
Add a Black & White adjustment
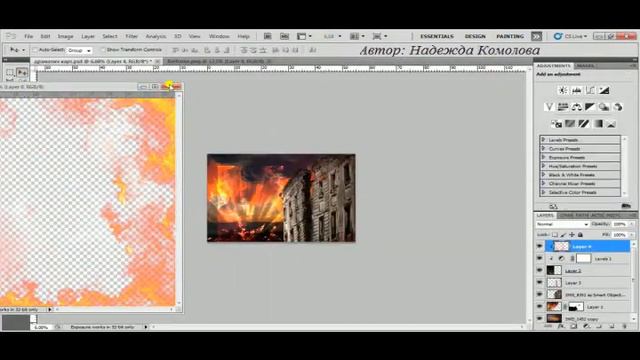pyautogui.click(x=590, y=107)
